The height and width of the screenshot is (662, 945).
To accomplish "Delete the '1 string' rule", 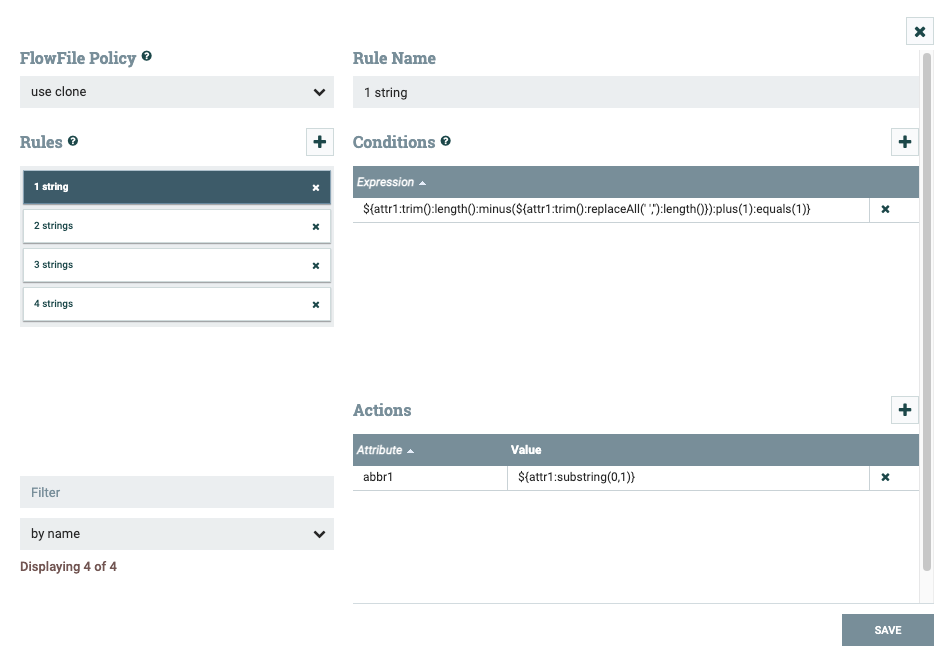I will point(316,188).
